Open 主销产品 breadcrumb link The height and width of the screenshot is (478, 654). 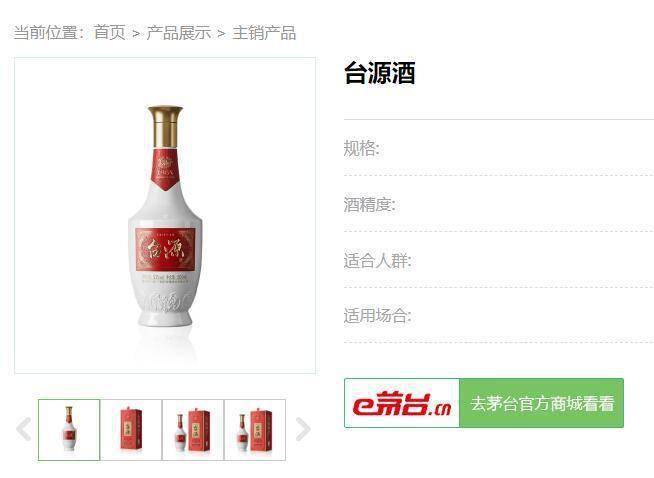[x=264, y=33]
